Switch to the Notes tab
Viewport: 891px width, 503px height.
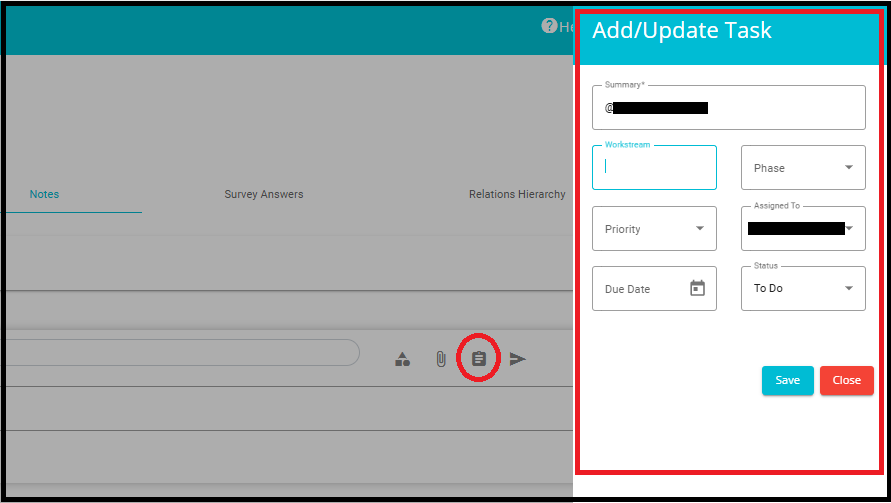point(44,194)
